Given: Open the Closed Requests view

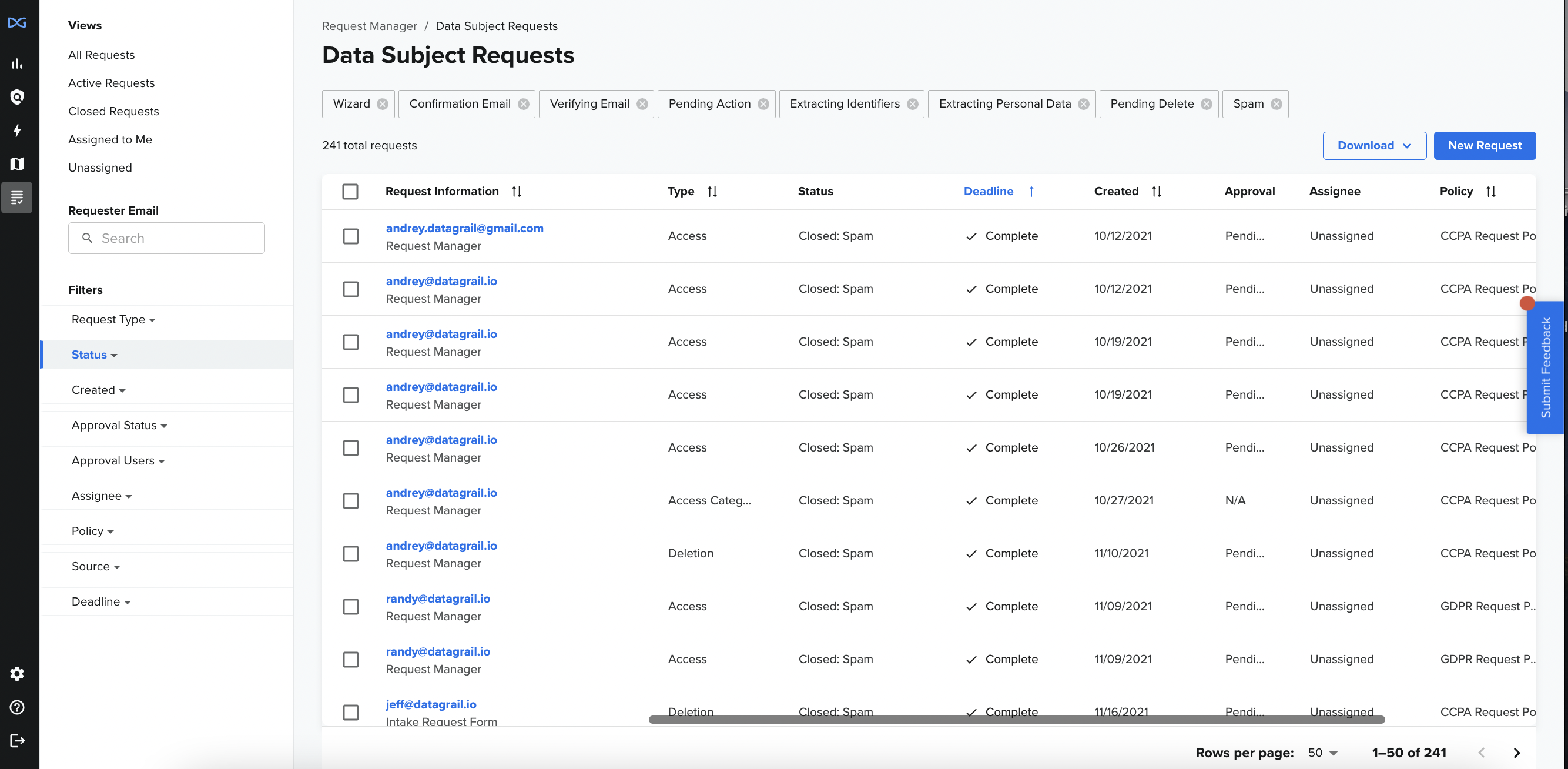Looking at the screenshot, I should (x=113, y=112).
